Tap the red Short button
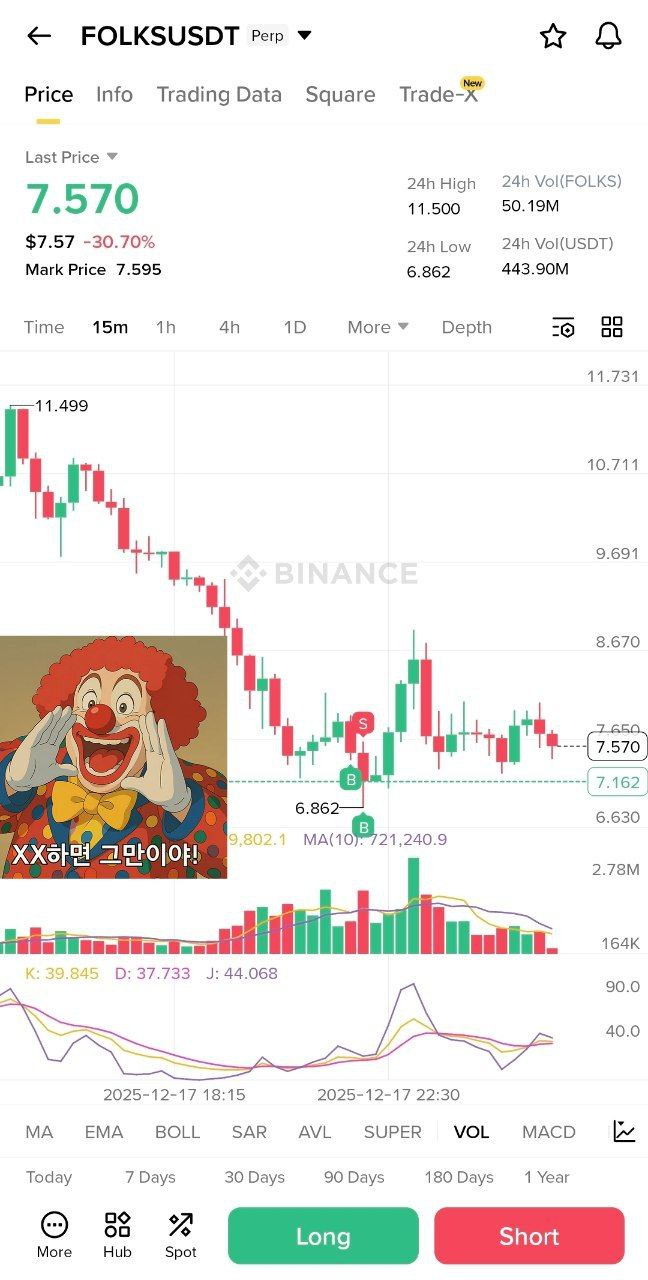 pyautogui.click(x=529, y=1236)
